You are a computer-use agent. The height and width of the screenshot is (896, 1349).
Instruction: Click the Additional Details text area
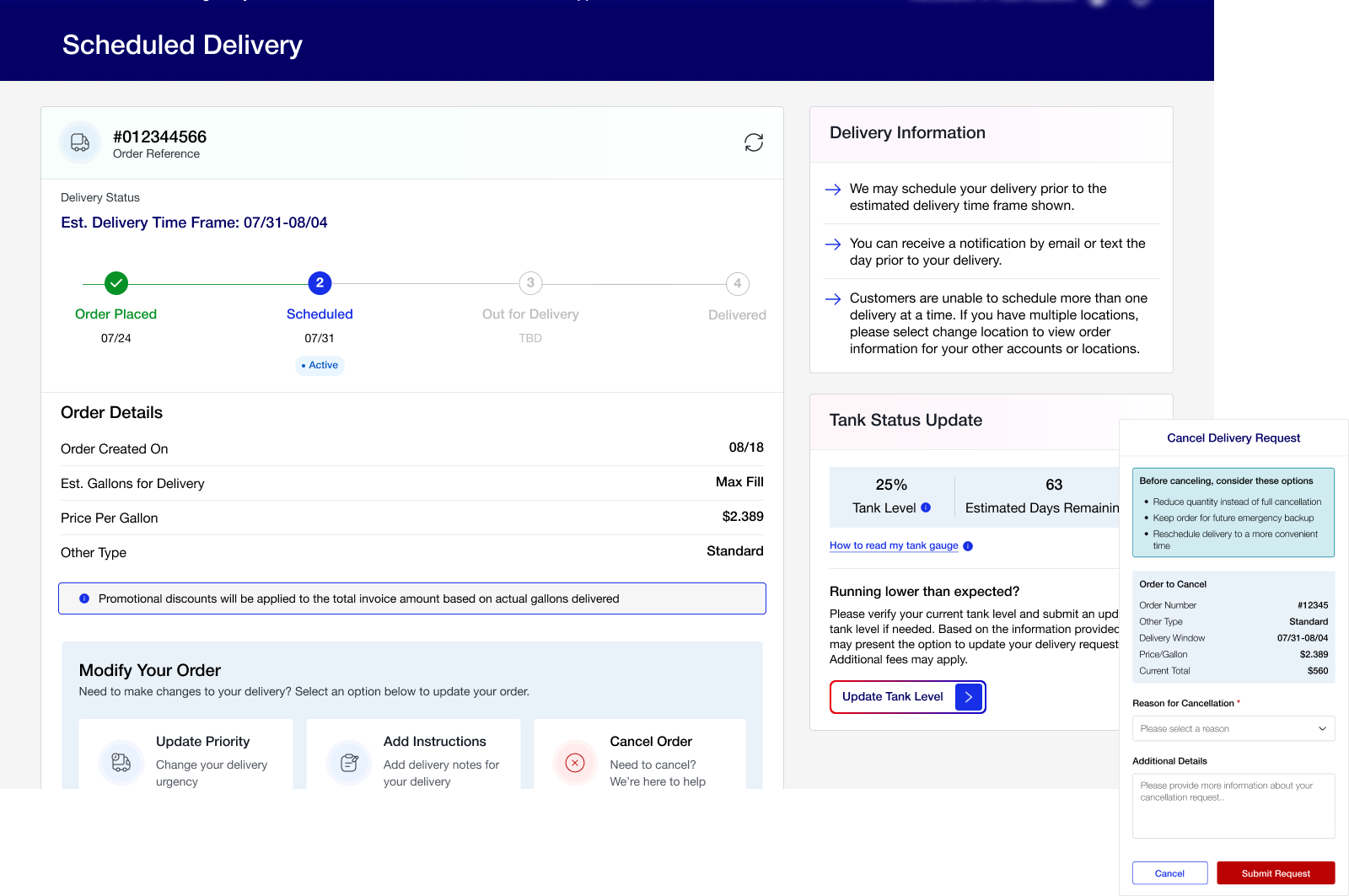tap(1233, 806)
